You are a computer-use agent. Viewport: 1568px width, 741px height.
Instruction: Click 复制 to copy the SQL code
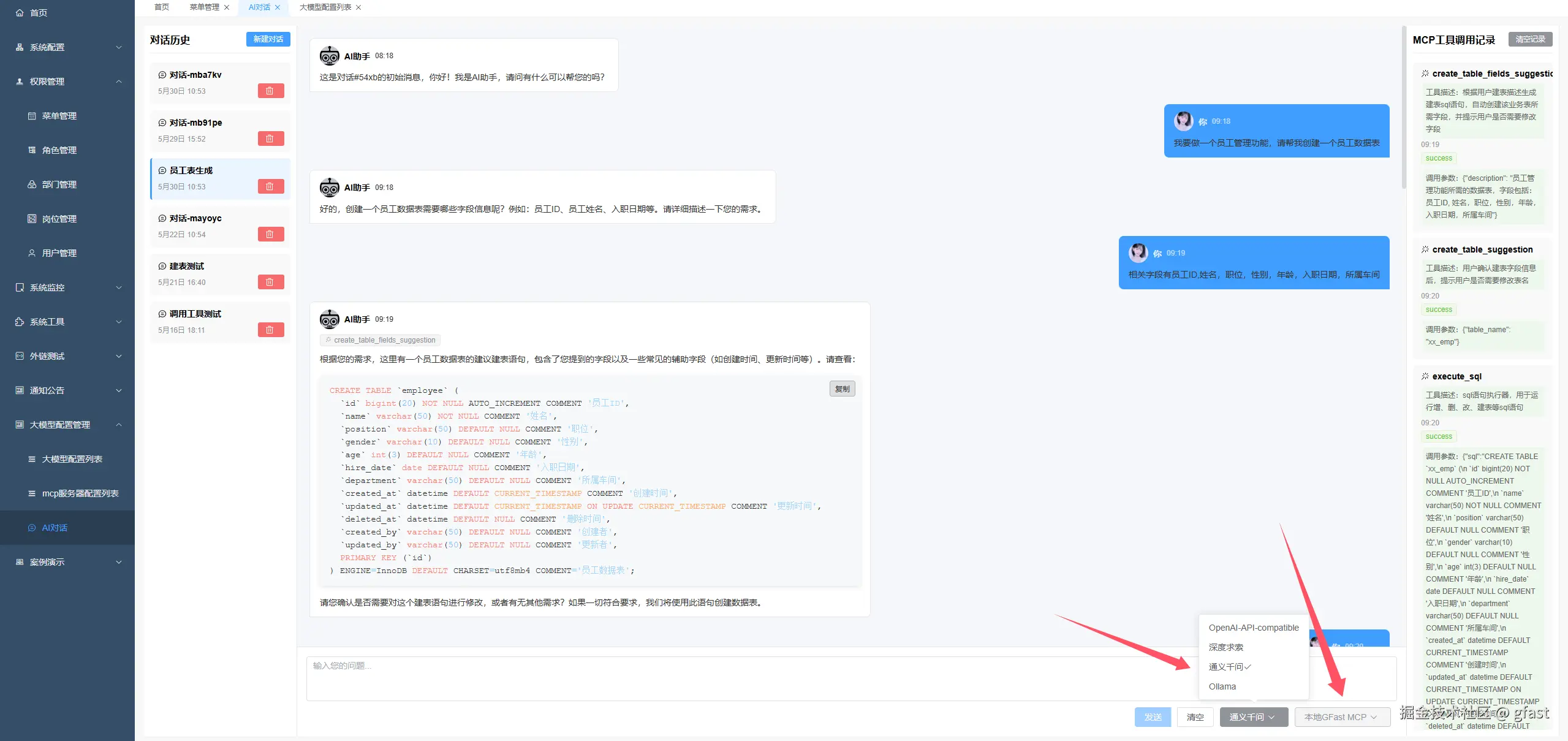[x=842, y=389]
